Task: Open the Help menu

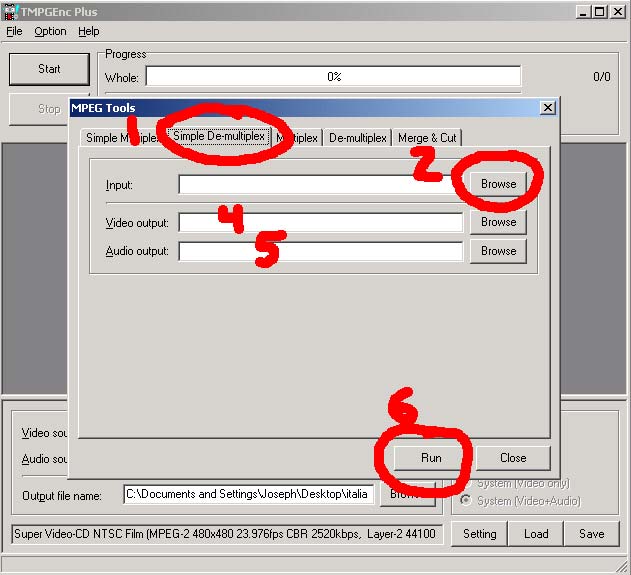Action: pos(89,31)
